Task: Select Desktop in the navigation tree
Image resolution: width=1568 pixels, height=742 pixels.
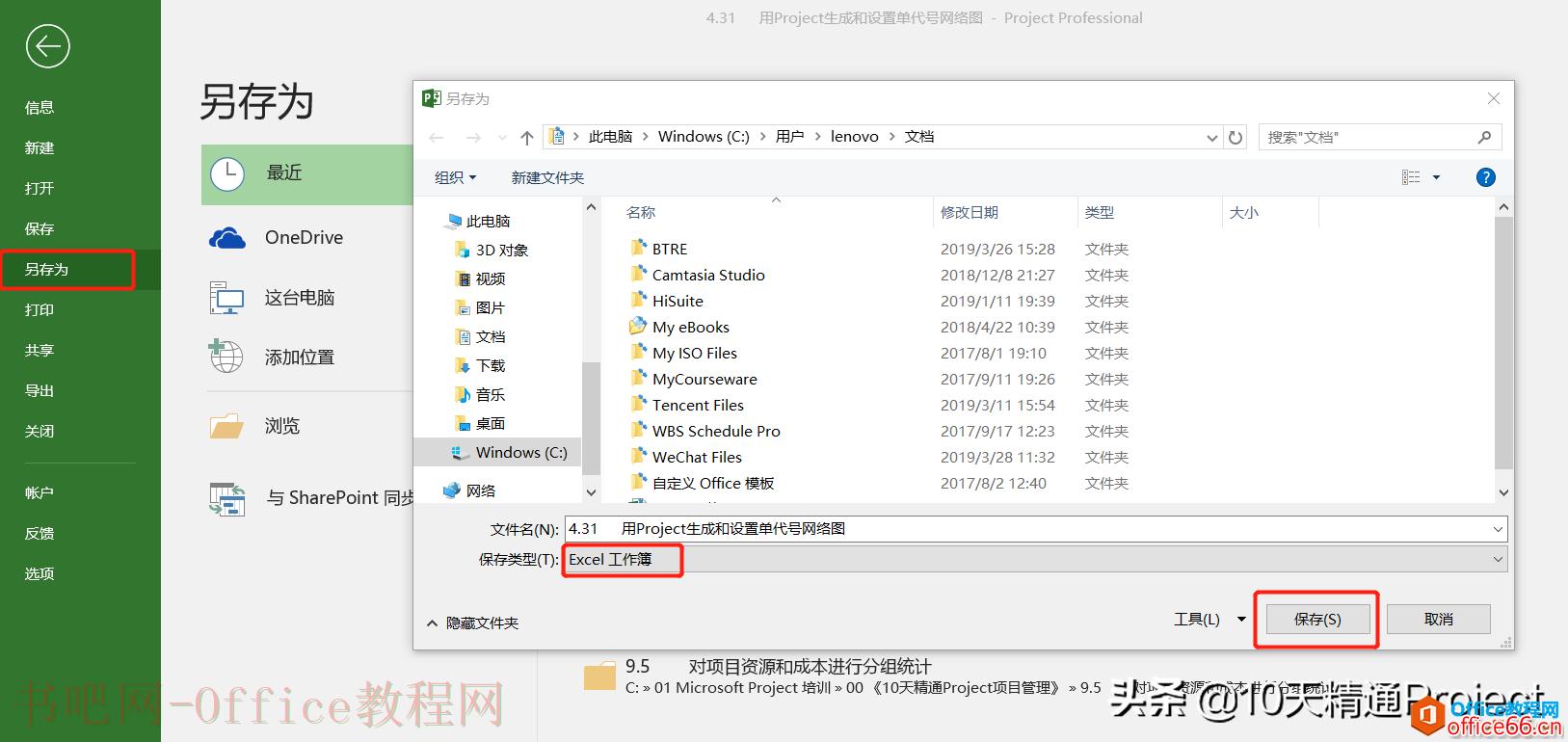Action: (480, 423)
